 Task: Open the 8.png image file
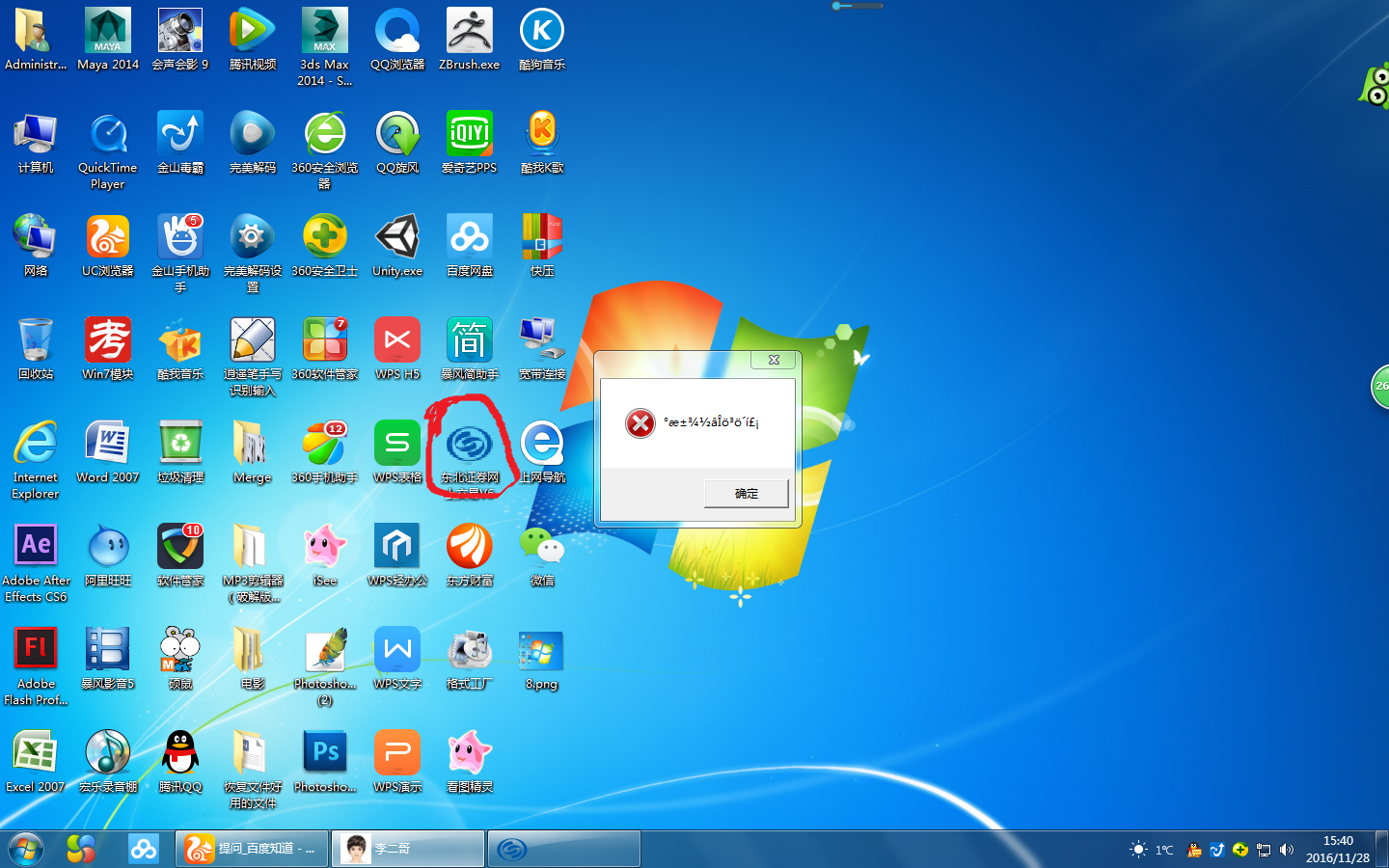tap(541, 651)
